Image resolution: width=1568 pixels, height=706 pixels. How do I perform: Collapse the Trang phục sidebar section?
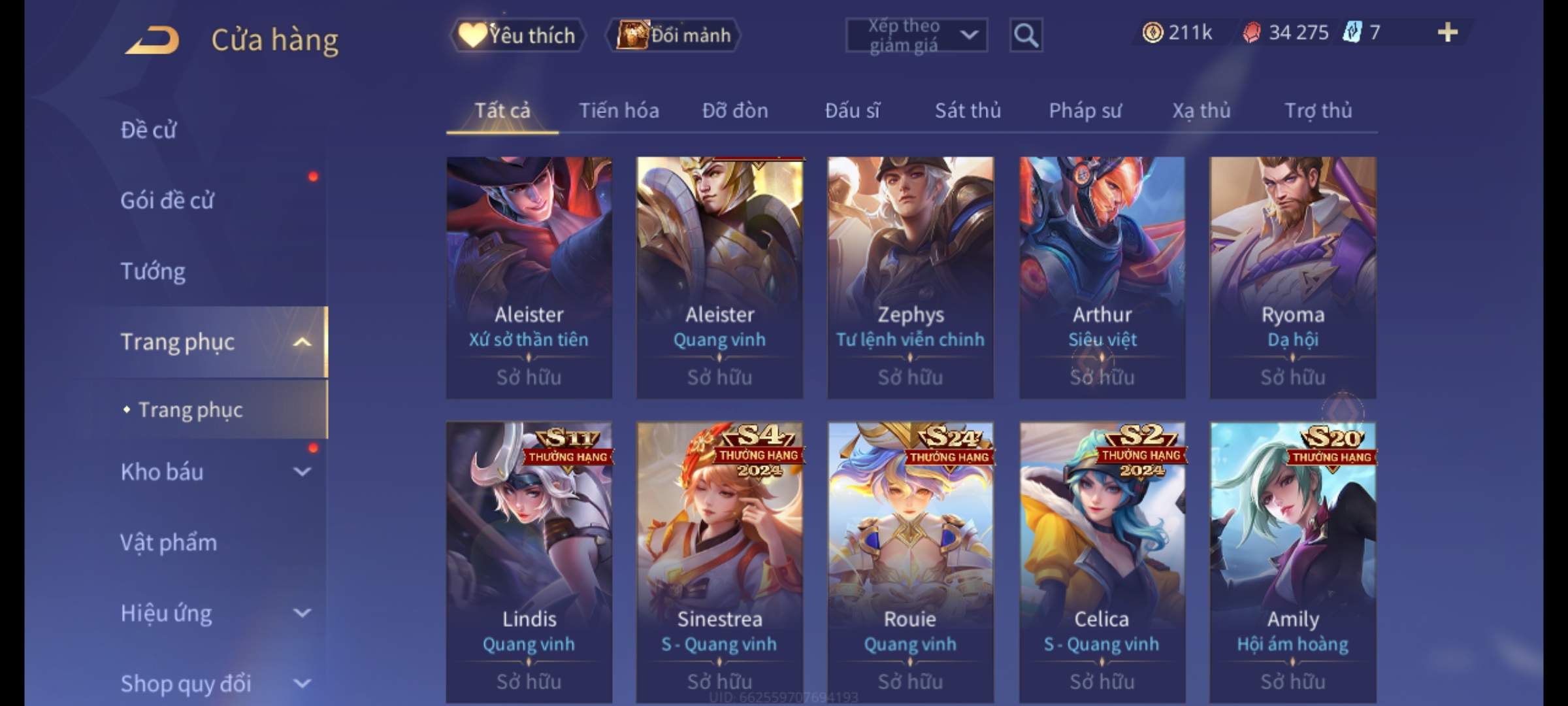(x=302, y=342)
